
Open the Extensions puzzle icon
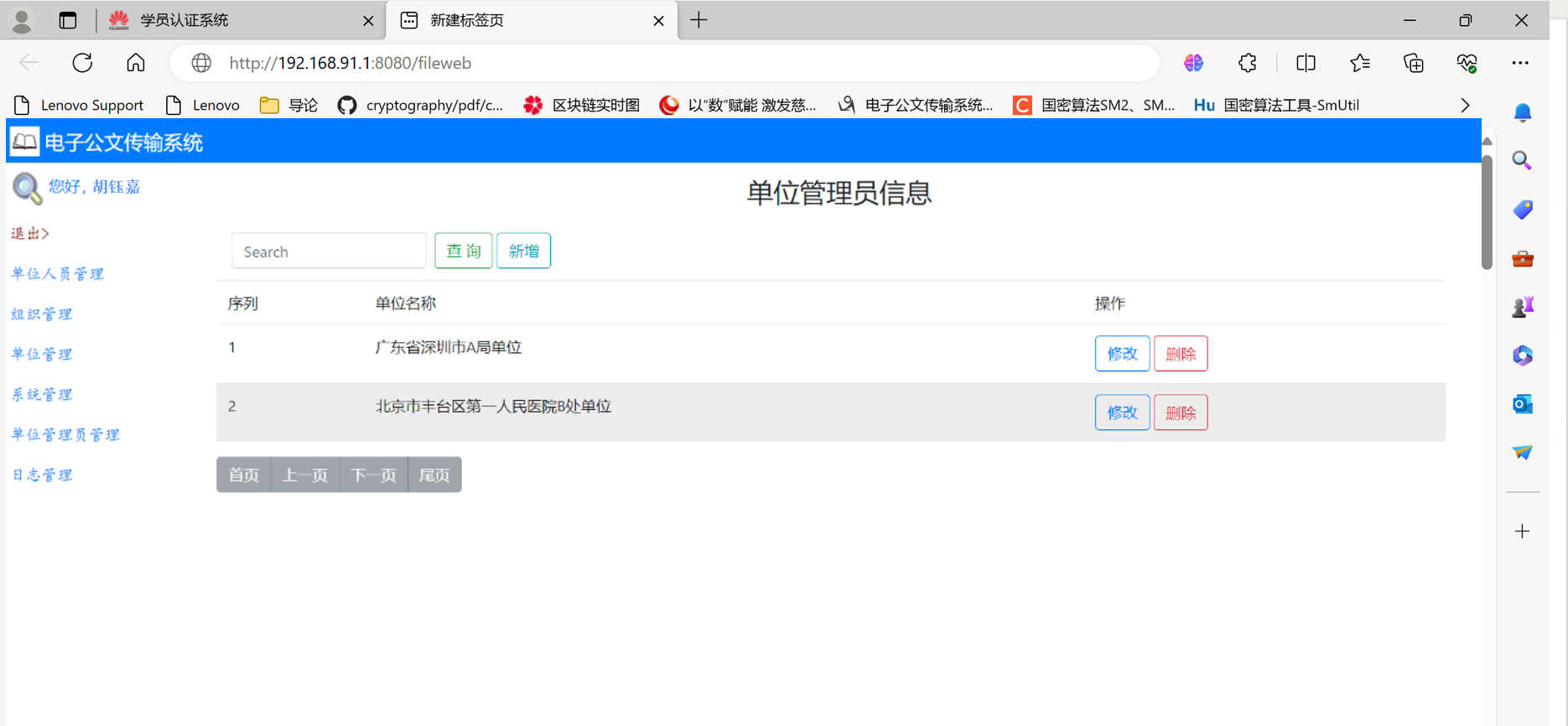click(1248, 63)
